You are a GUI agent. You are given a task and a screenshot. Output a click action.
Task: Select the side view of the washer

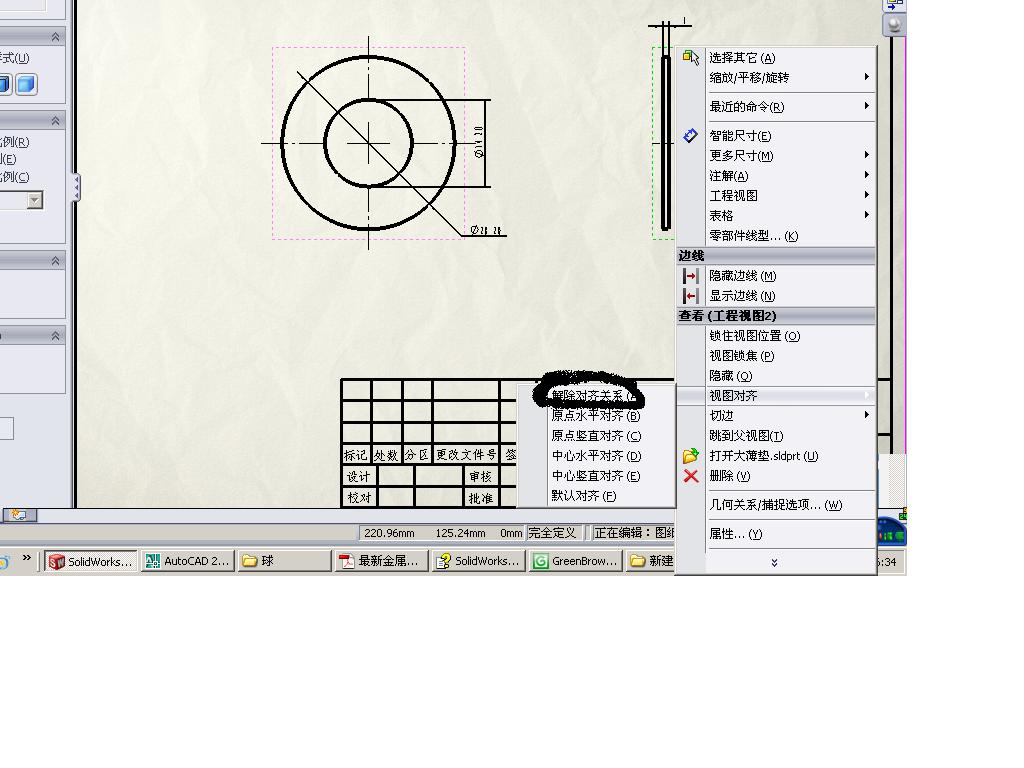665,143
